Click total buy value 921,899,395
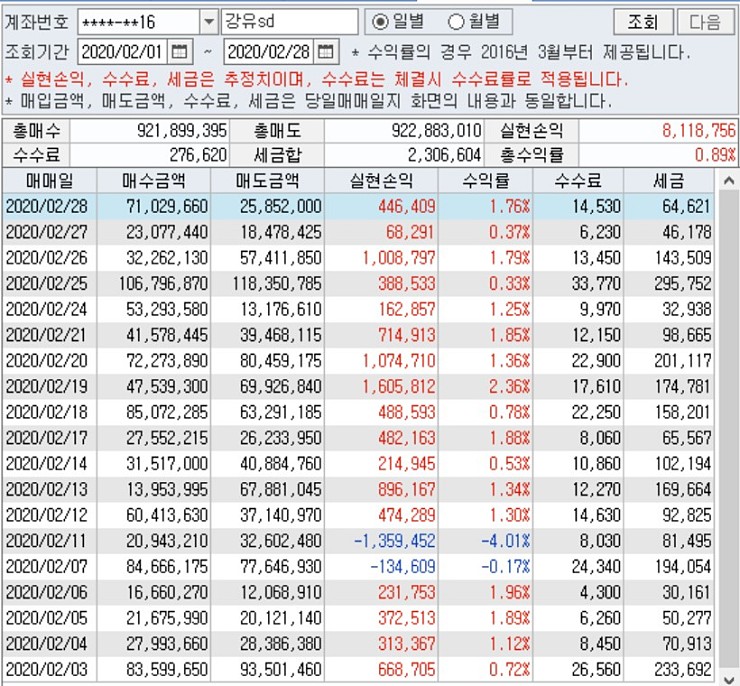 point(182,131)
